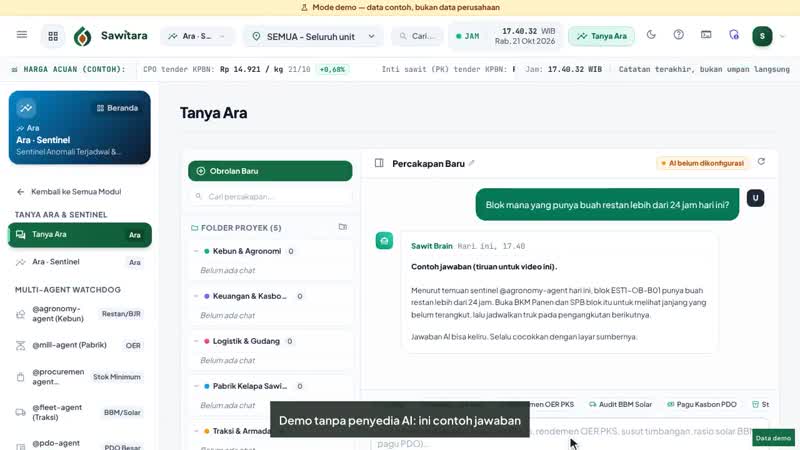Open the hamburger navigation menu

(21, 35)
